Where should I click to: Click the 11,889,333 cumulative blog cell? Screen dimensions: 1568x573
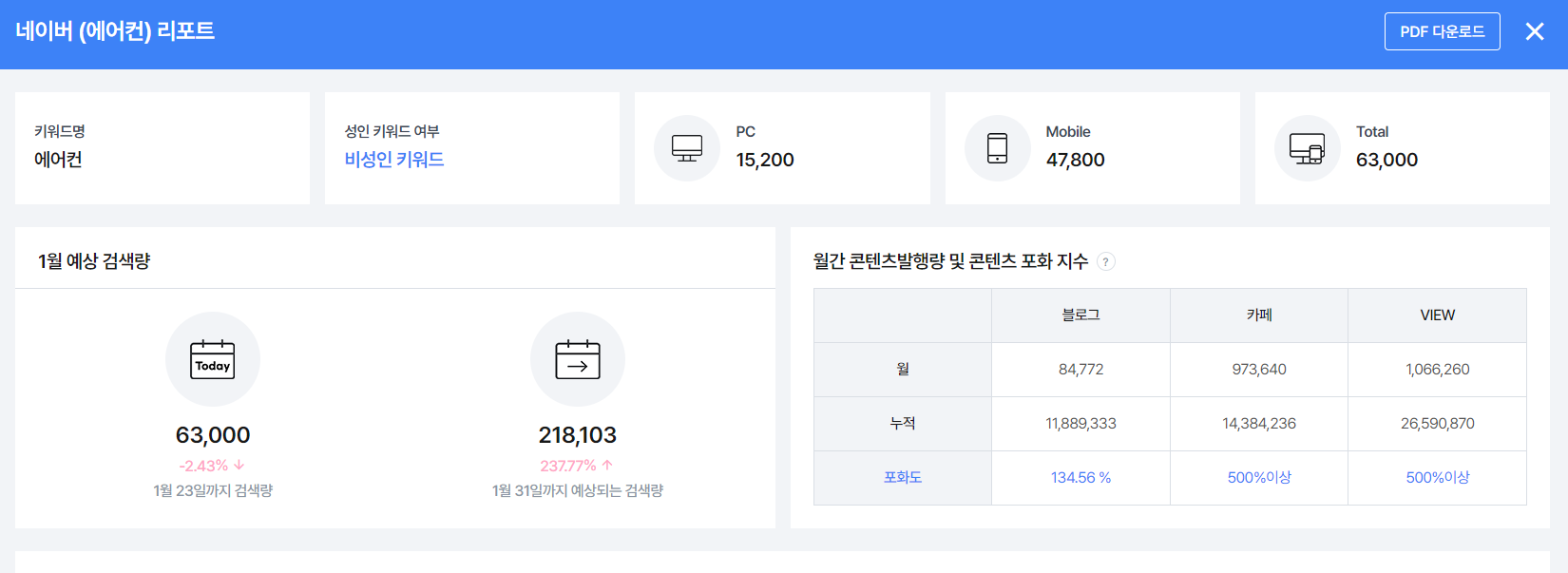tap(1080, 424)
